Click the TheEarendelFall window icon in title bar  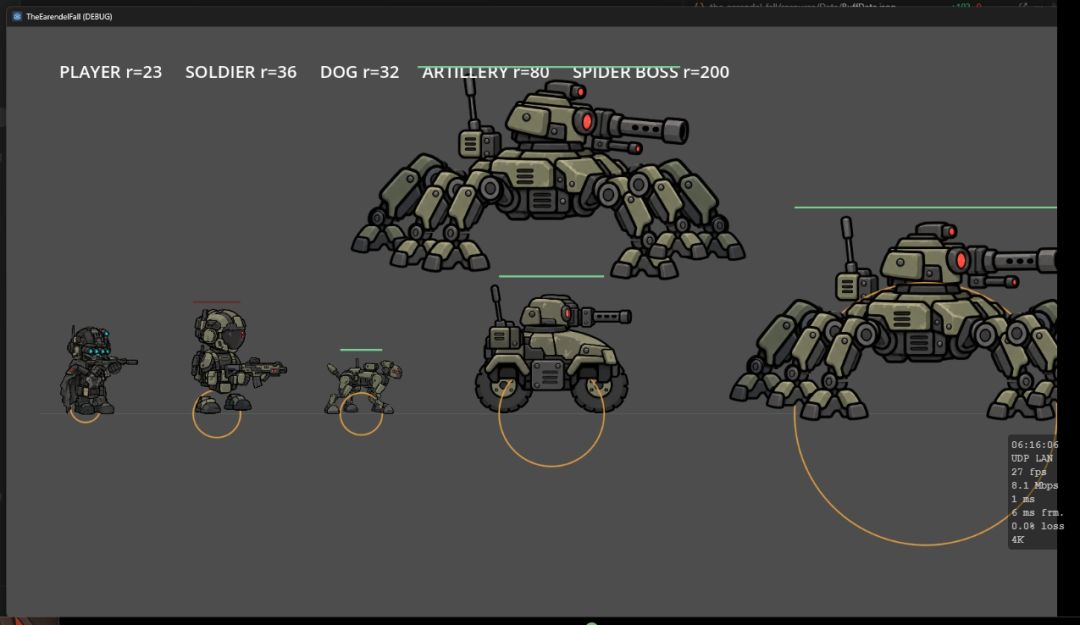click(x=17, y=17)
